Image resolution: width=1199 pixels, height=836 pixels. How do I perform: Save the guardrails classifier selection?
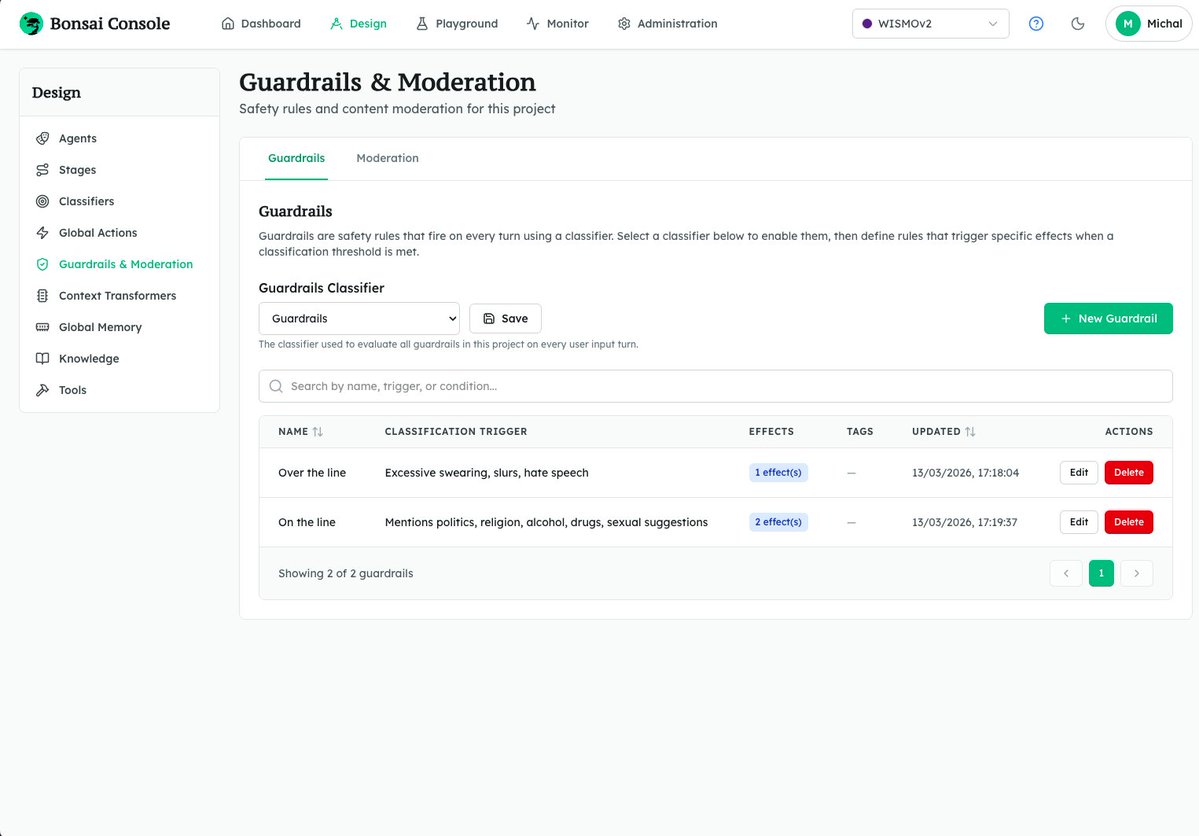505,318
